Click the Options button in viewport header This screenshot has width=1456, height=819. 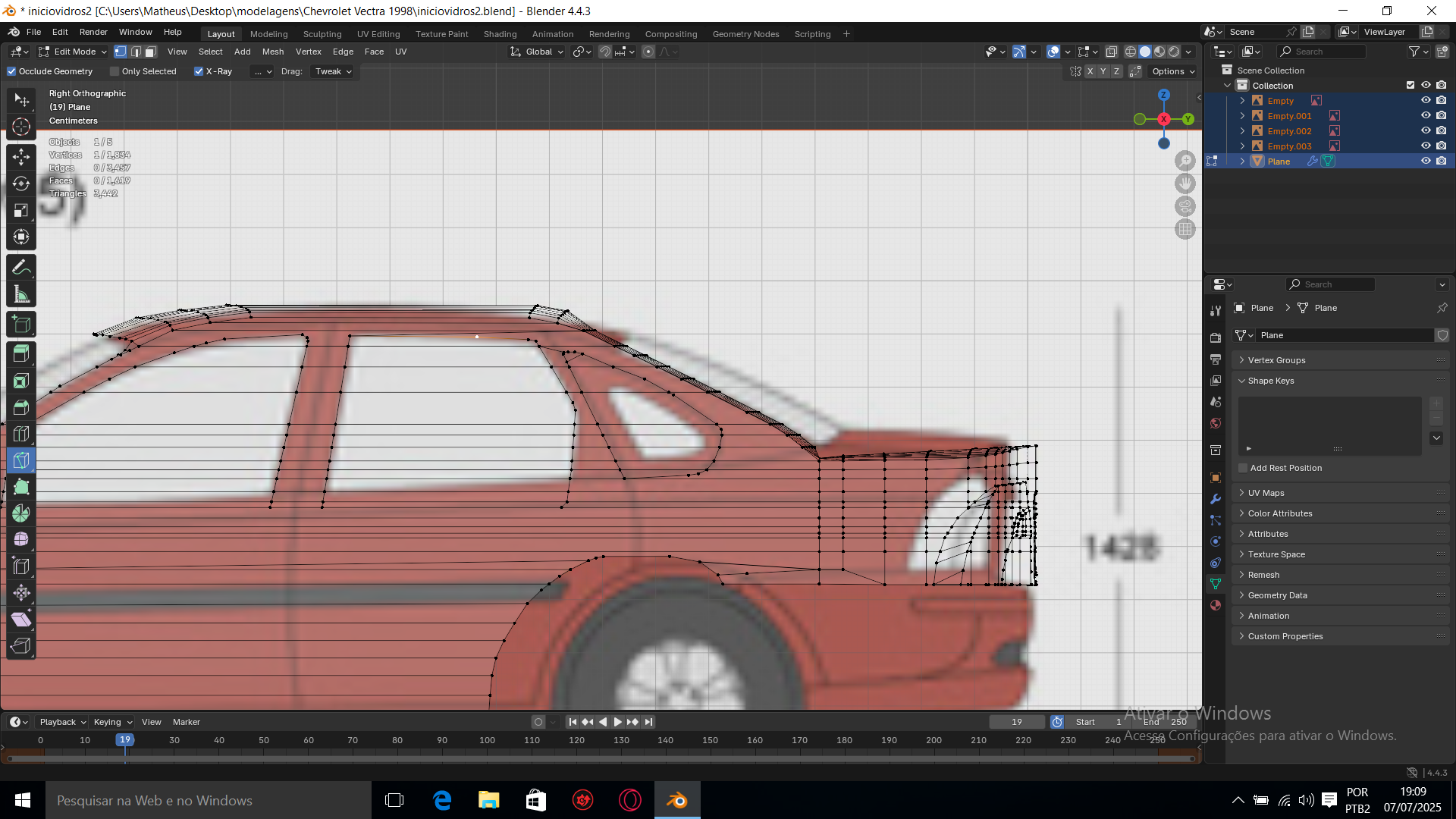1172,71
